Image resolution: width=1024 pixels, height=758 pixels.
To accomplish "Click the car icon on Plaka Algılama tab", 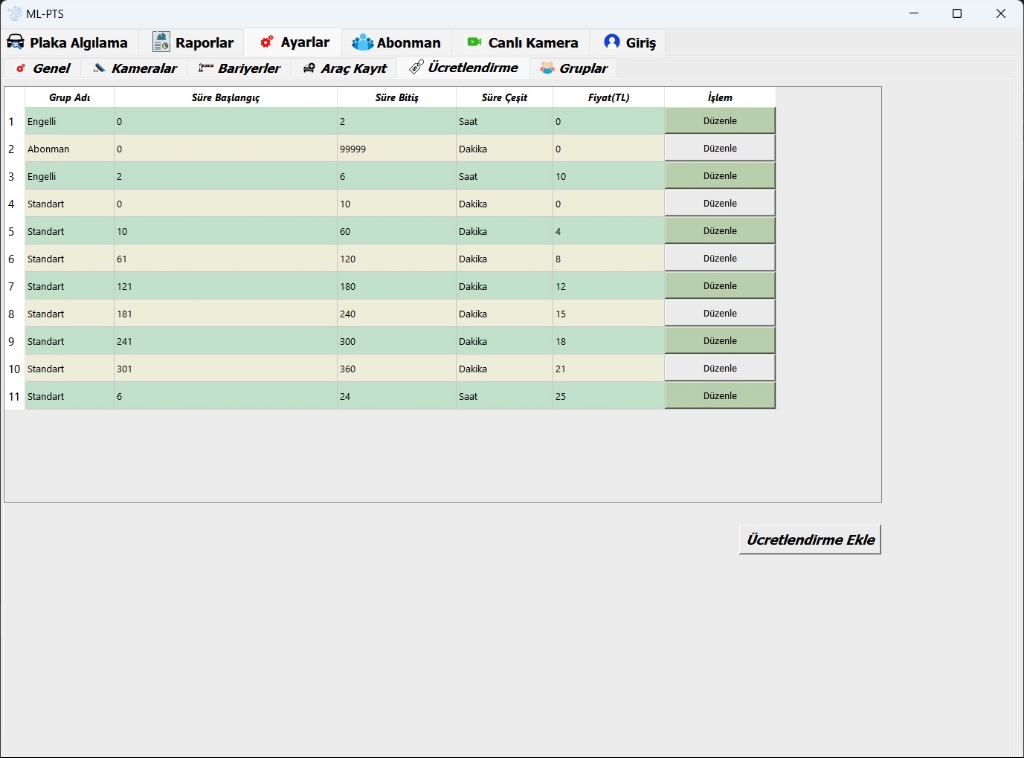I will [15, 42].
